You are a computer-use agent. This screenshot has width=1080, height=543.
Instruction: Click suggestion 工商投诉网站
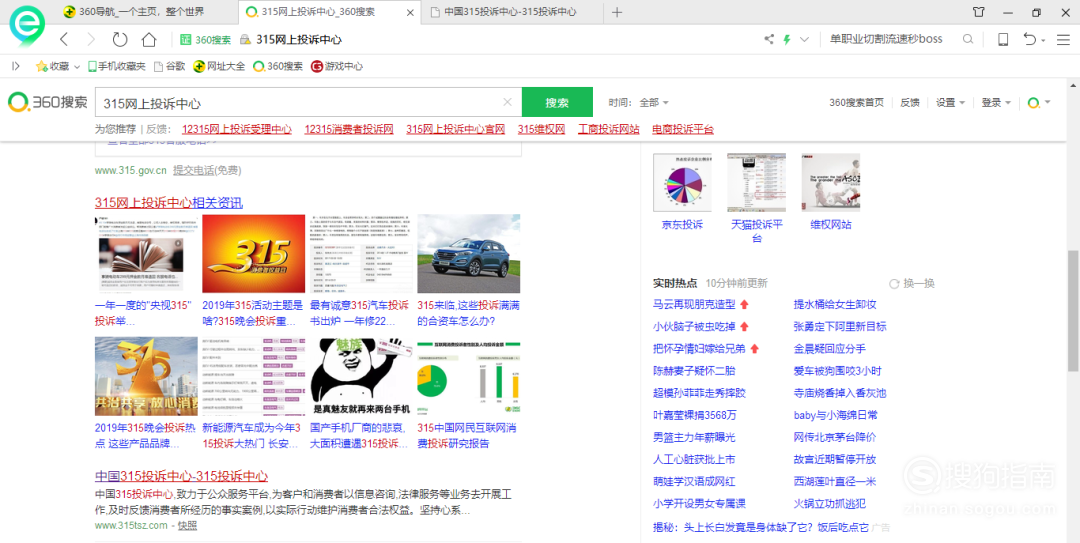pyautogui.click(x=609, y=129)
